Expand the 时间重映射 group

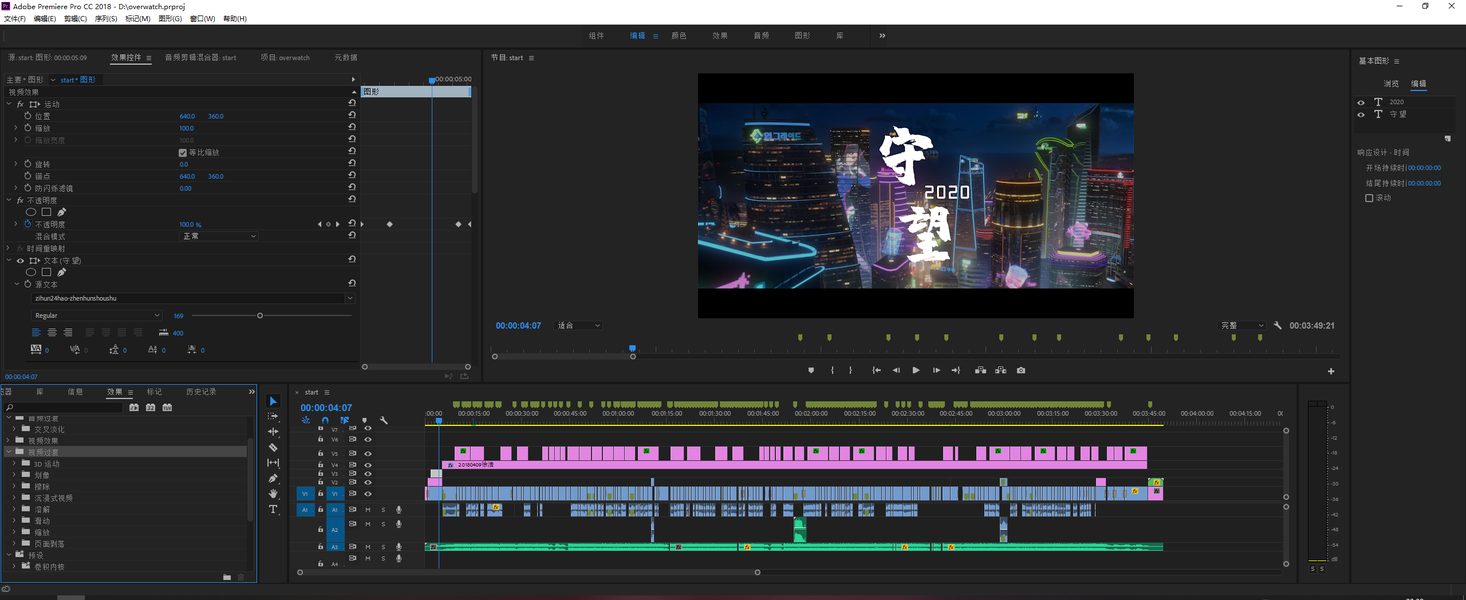point(9,248)
